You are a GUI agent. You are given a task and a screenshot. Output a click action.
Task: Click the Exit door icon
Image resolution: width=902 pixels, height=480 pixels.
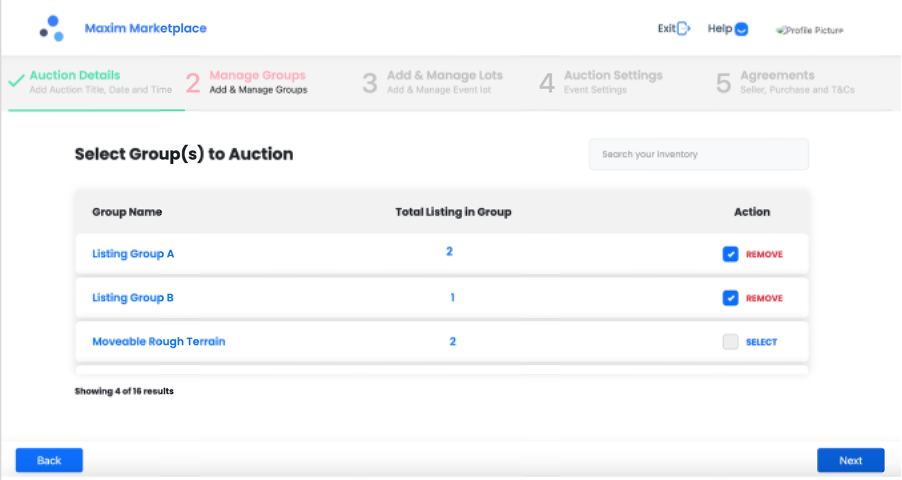[684, 29]
